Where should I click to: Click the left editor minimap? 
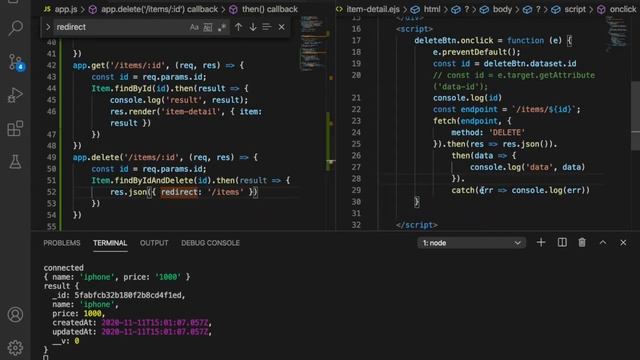313,43
